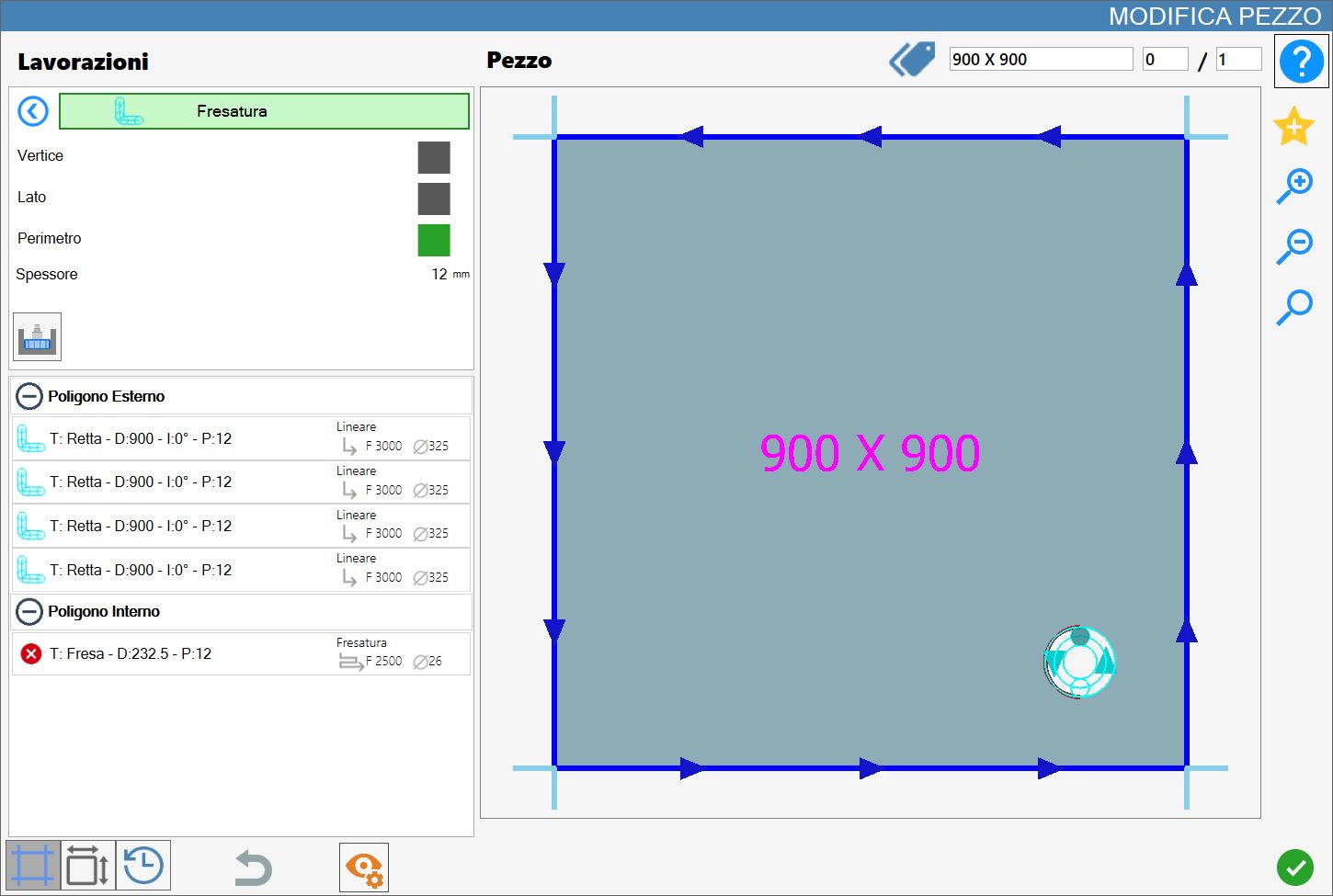Select the Fresatura operation button
This screenshot has height=896, width=1333.
click(x=264, y=111)
